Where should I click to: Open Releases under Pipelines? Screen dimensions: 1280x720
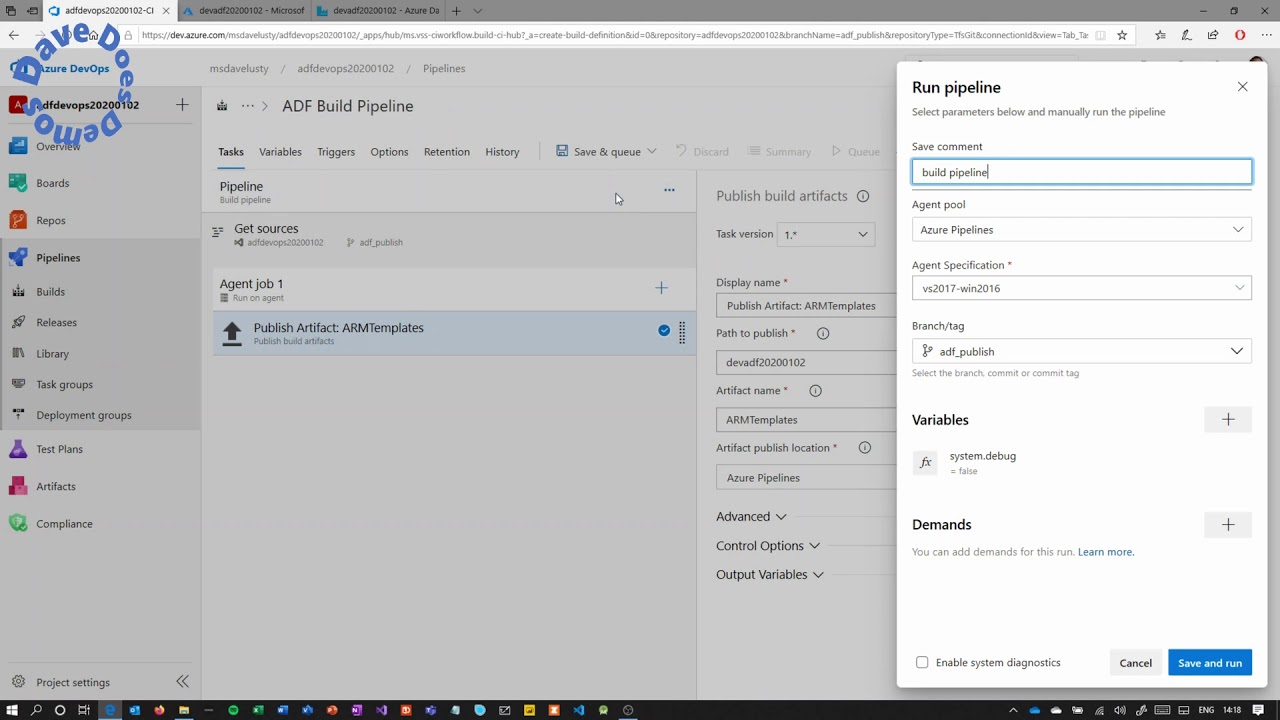coord(56,322)
